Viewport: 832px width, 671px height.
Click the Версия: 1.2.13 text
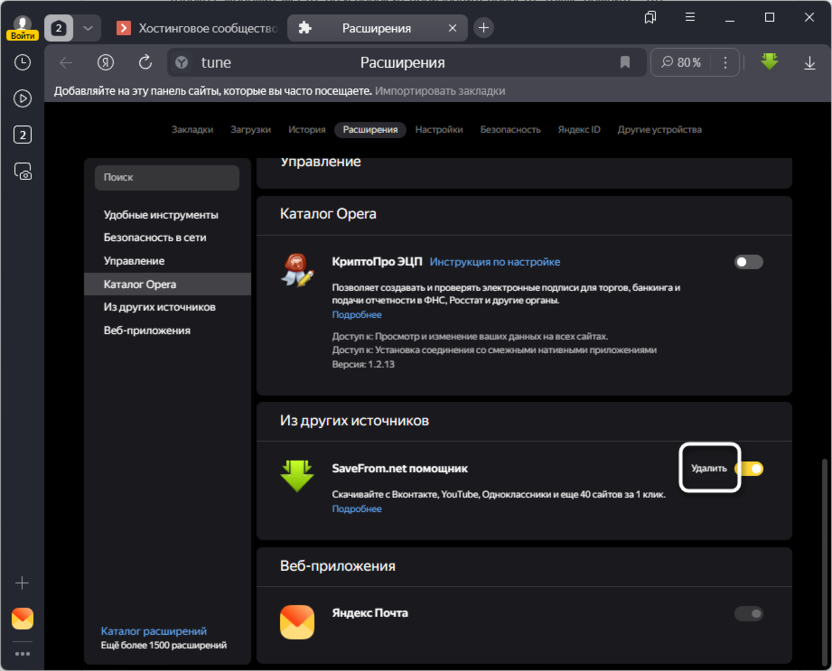tap(363, 364)
